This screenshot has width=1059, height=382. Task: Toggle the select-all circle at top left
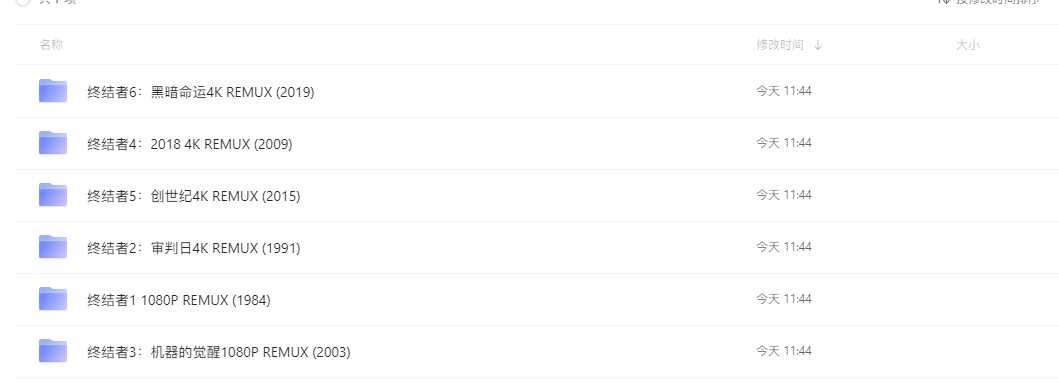click(x=22, y=2)
